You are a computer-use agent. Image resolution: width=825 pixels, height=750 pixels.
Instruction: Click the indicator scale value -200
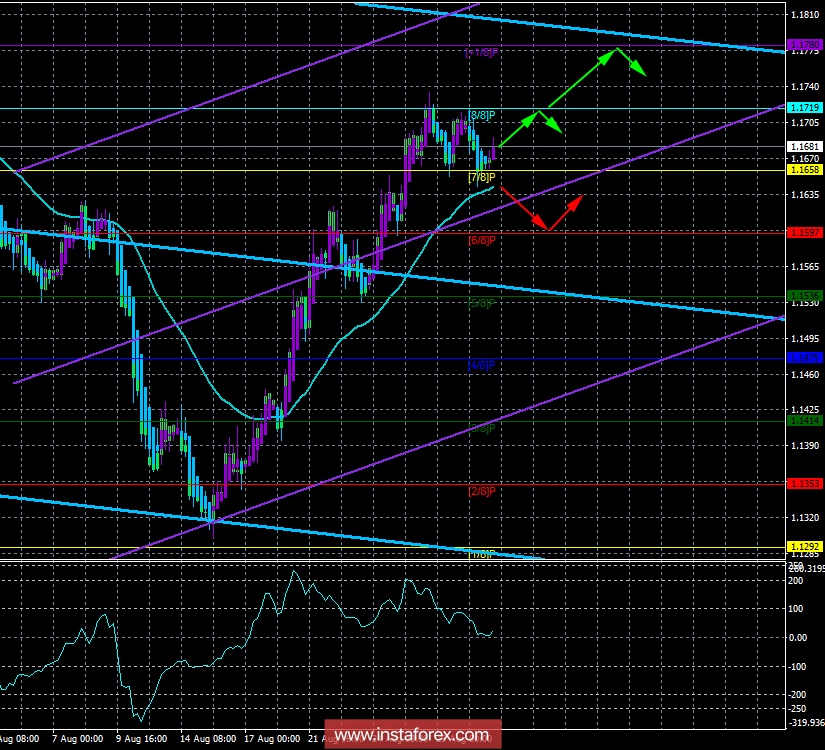click(x=798, y=695)
